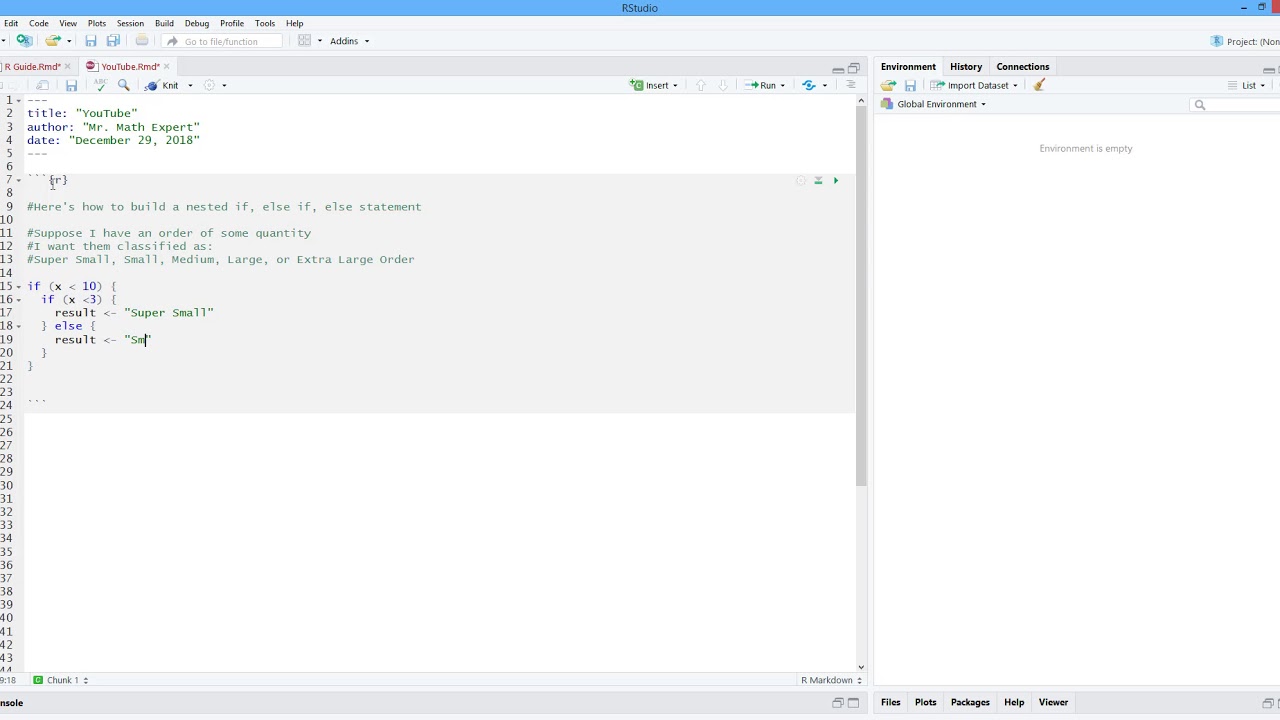
Task: Click run all chunks above icon
Action: pyautogui.click(x=818, y=180)
